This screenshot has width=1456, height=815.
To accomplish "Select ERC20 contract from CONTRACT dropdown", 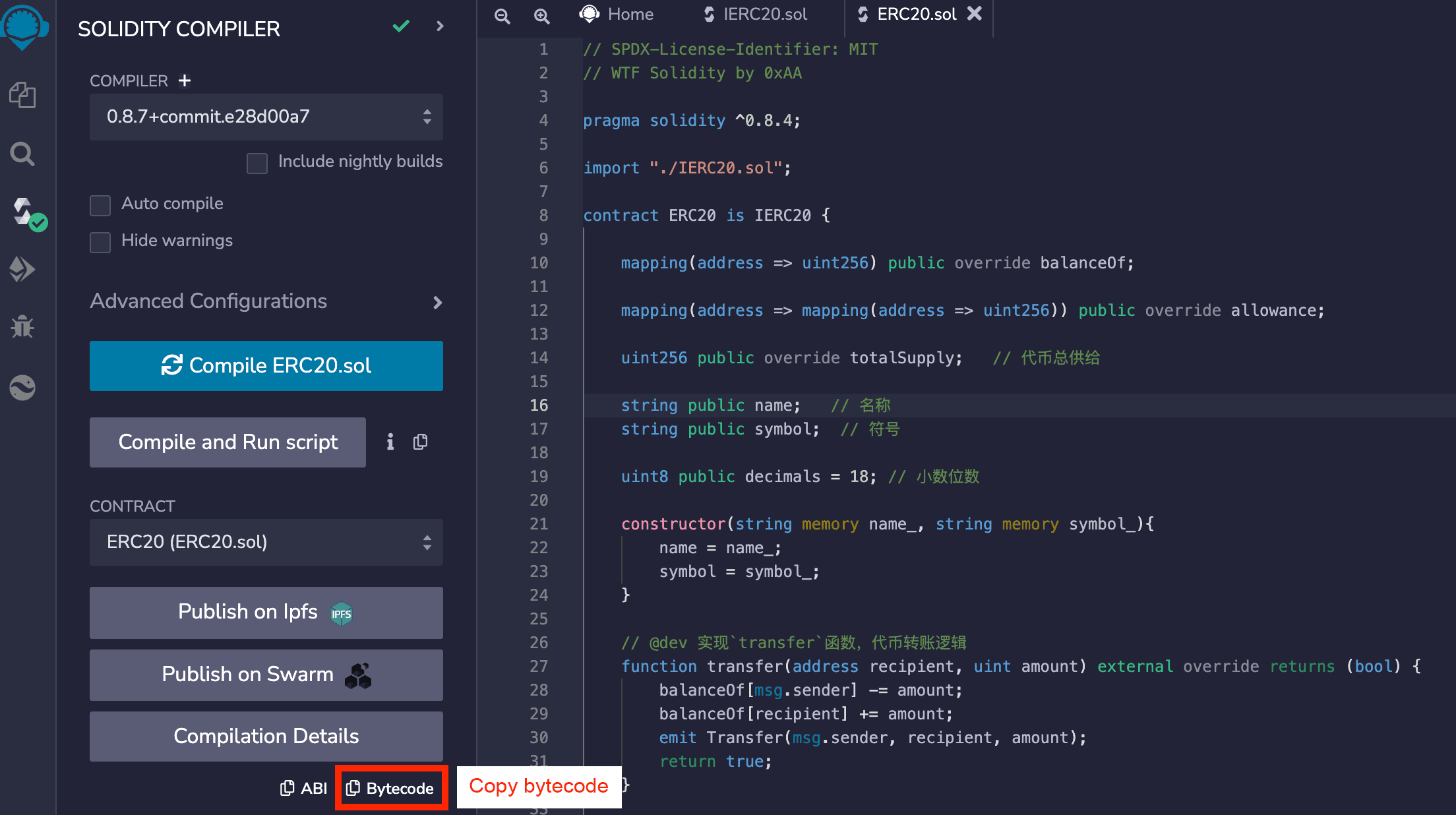I will point(265,542).
